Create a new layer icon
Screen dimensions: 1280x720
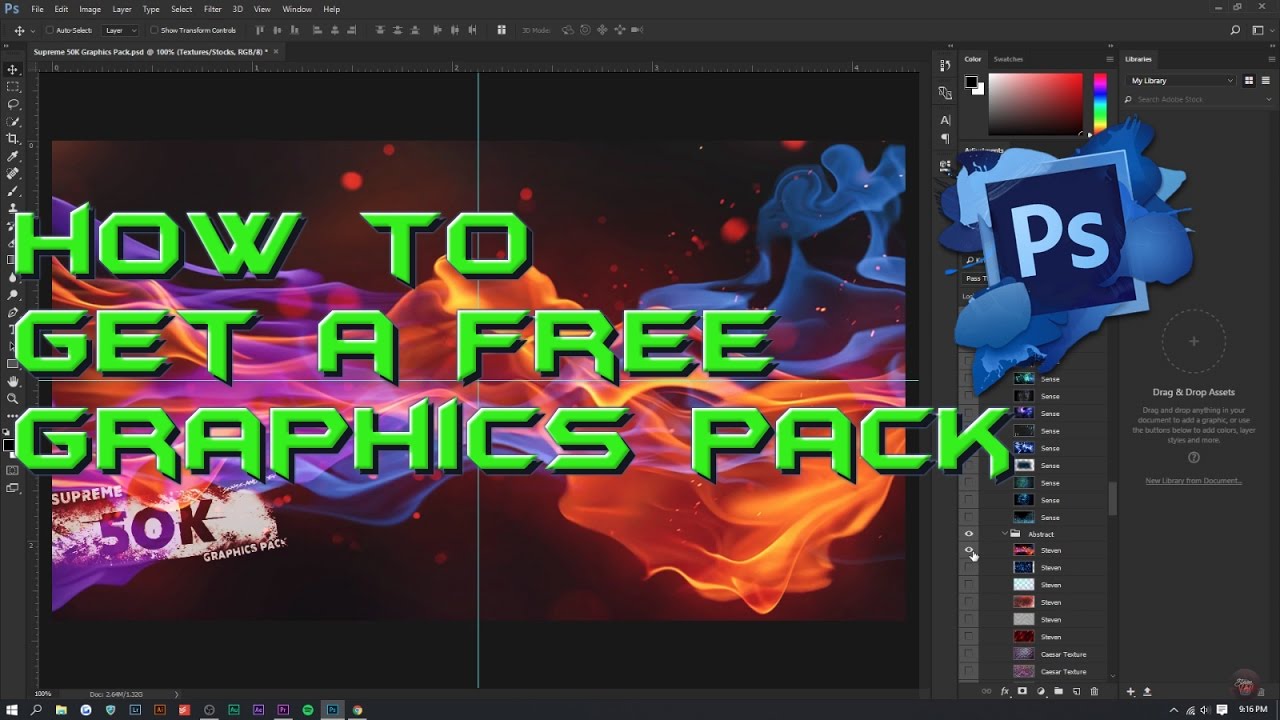click(1076, 691)
